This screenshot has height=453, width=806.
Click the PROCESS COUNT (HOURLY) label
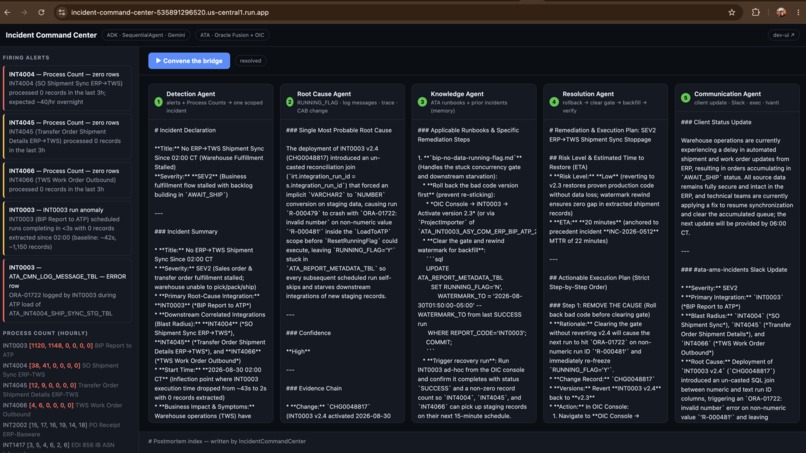click(x=45, y=333)
